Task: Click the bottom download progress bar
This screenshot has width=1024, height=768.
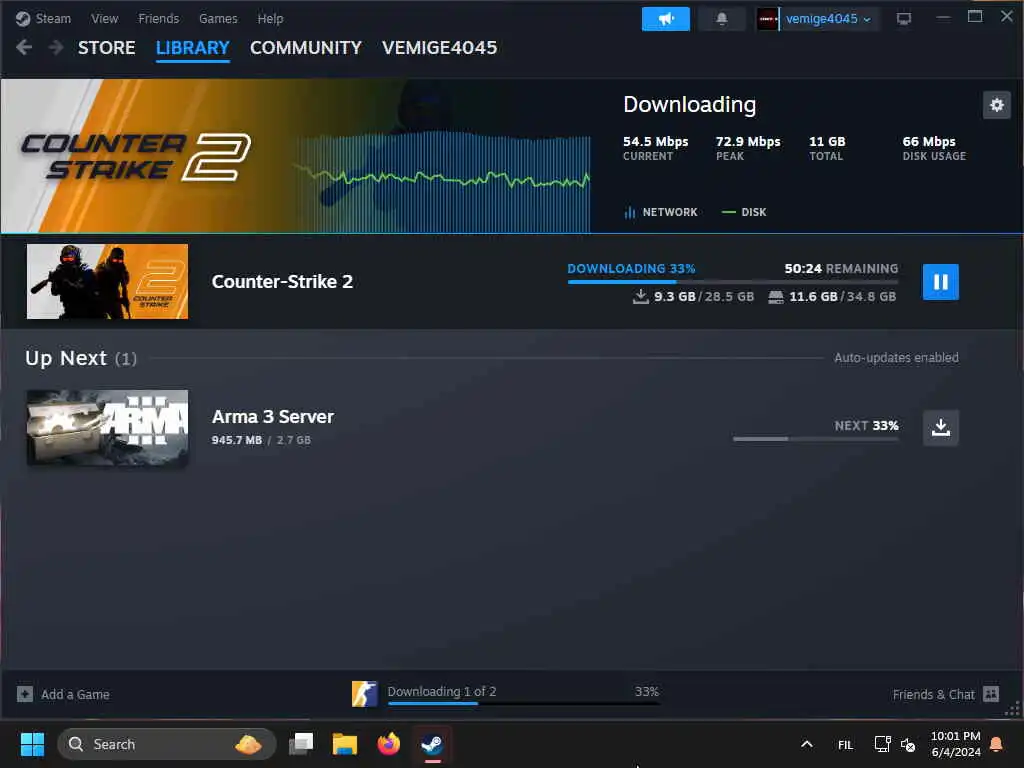Action: click(523, 703)
